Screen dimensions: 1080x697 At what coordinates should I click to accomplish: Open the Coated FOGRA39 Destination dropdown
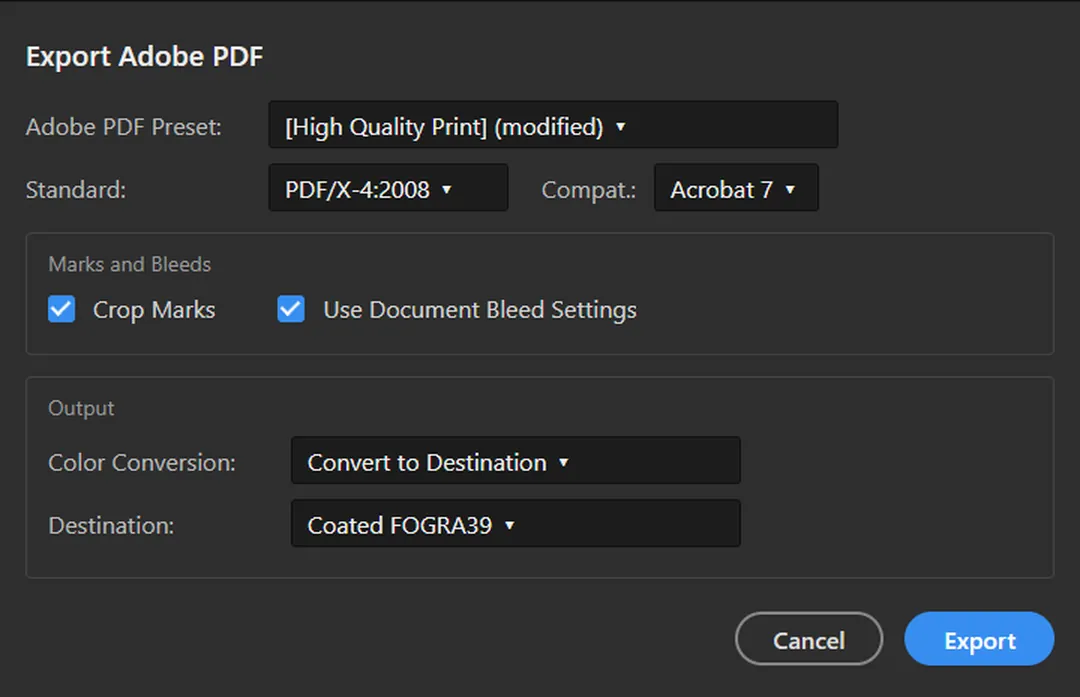[x=516, y=523]
